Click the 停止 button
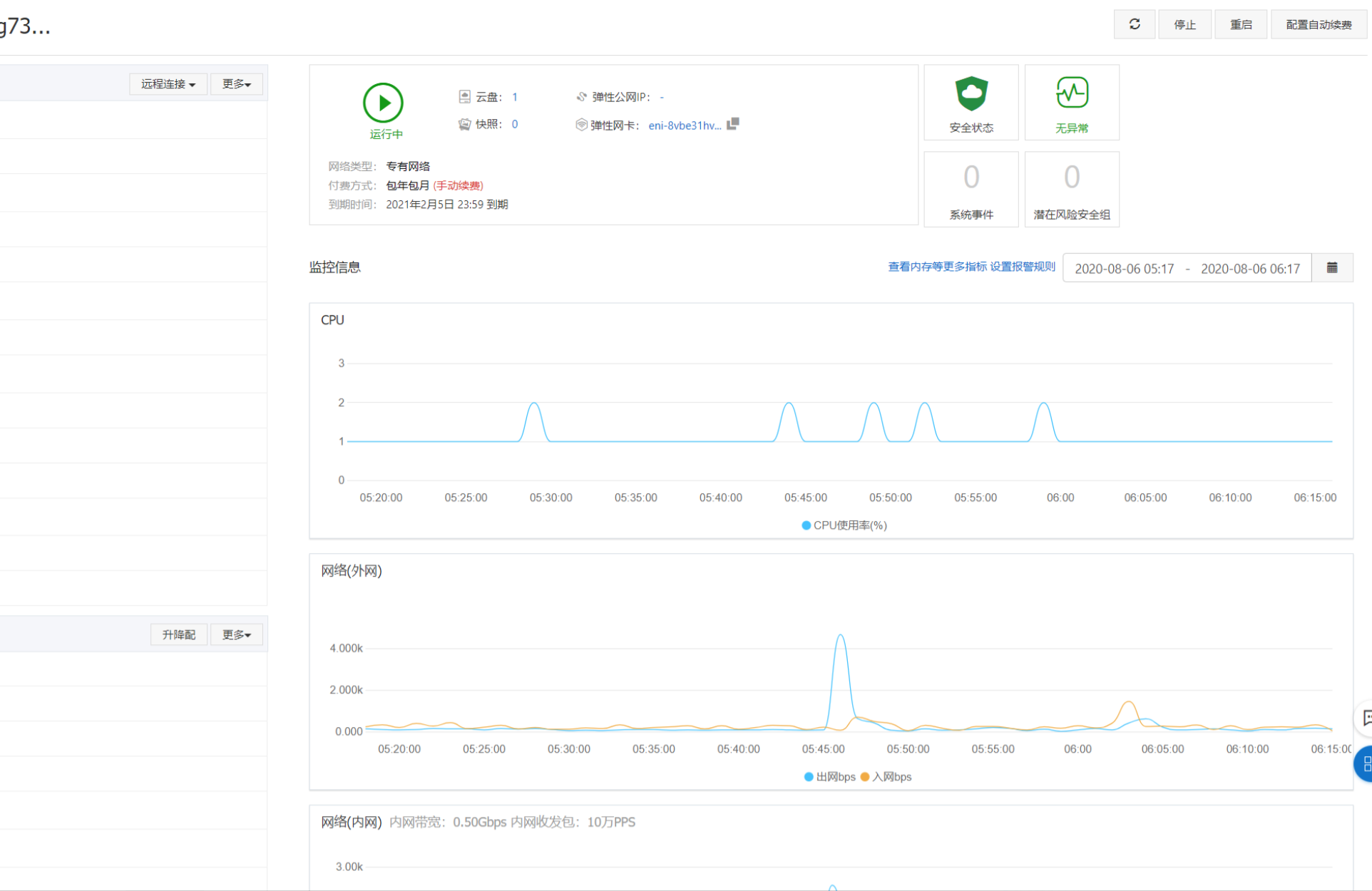Viewport: 1372px width, 891px height. (1184, 24)
